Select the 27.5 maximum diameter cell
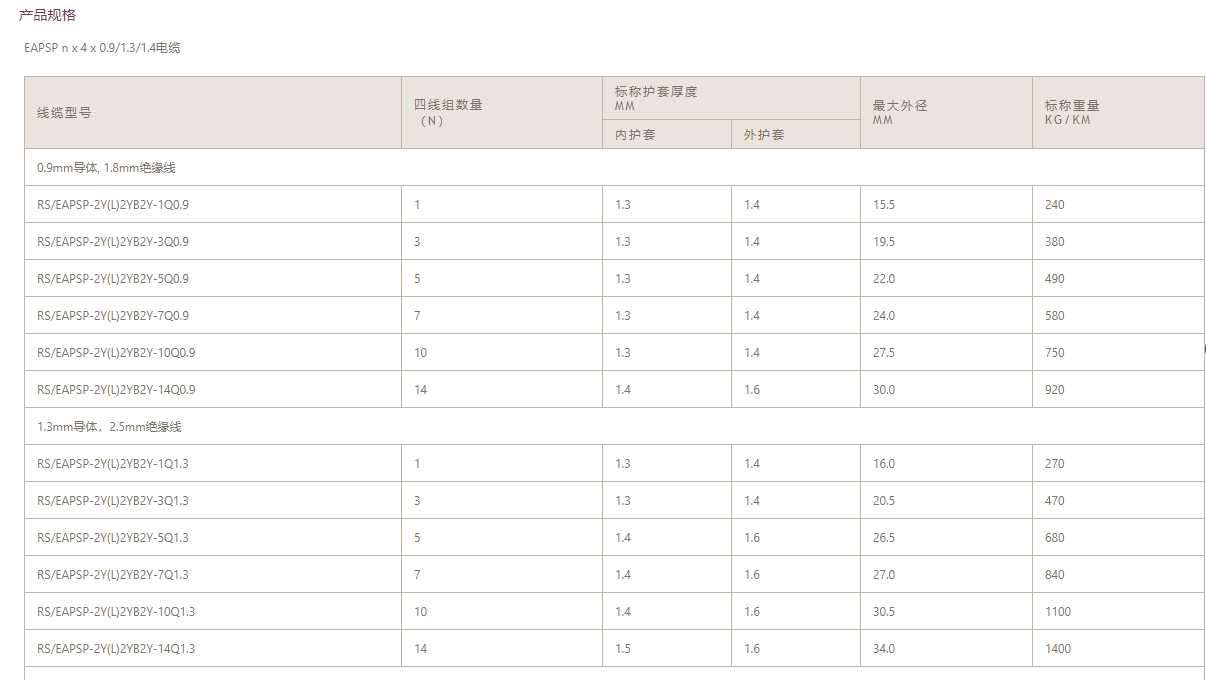The width and height of the screenshot is (1206, 680). point(884,353)
